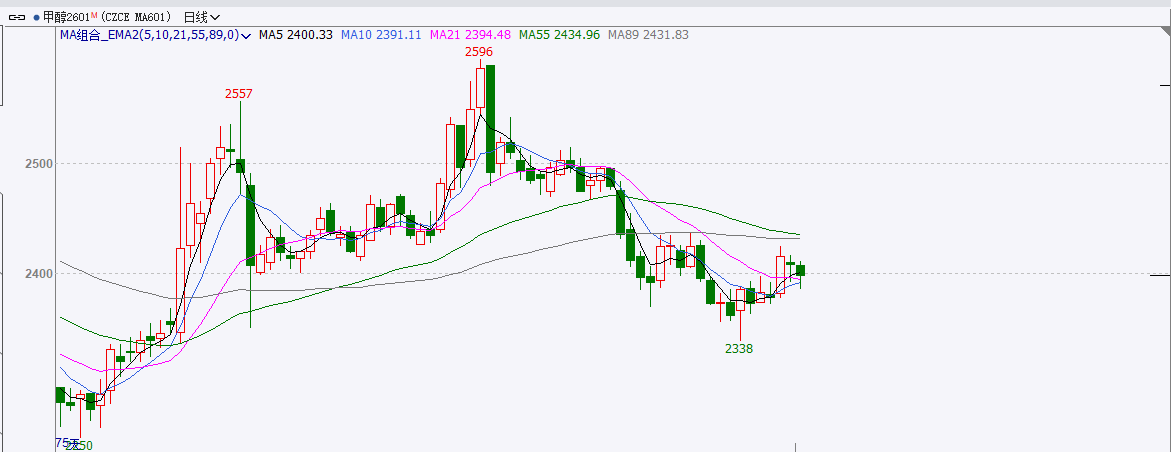Click the 2596 high price label
The height and width of the screenshot is (452, 1171).
pyautogui.click(x=479, y=52)
